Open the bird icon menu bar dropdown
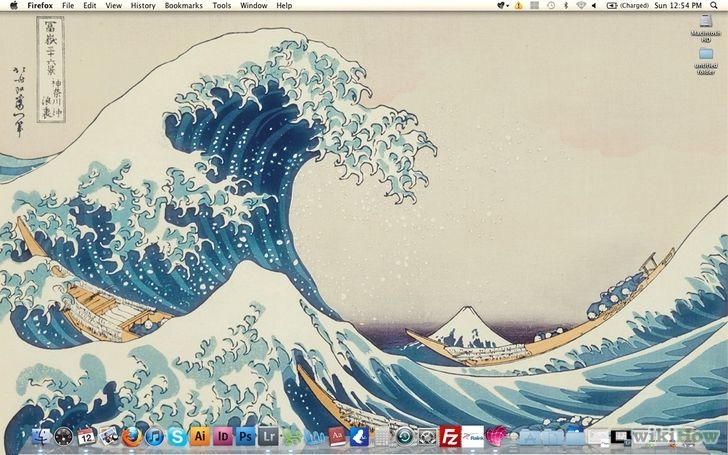Viewport: 728px width, 455px height. pyautogui.click(x=503, y=6)
